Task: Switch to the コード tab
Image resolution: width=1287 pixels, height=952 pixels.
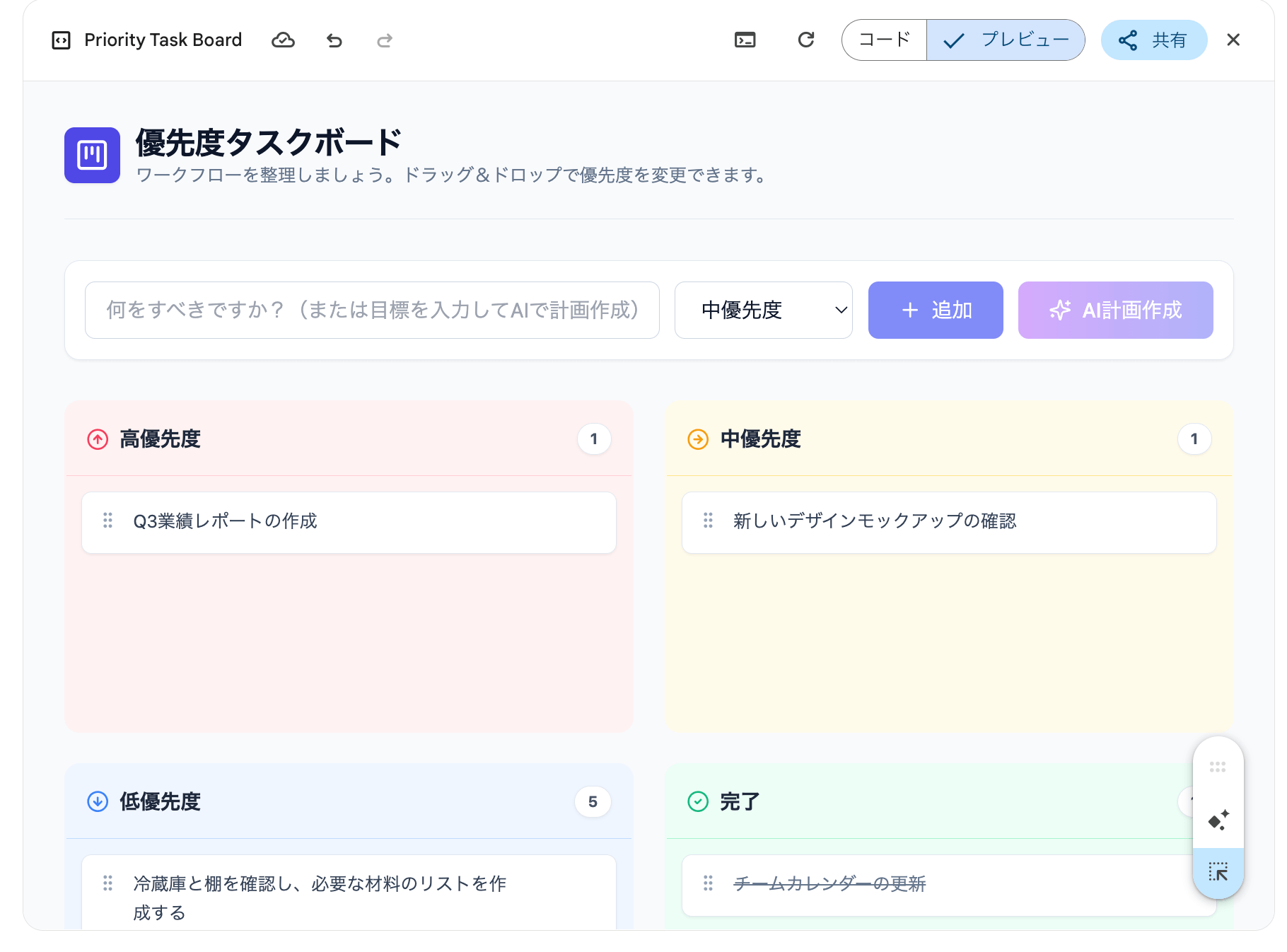Action: 884,40
